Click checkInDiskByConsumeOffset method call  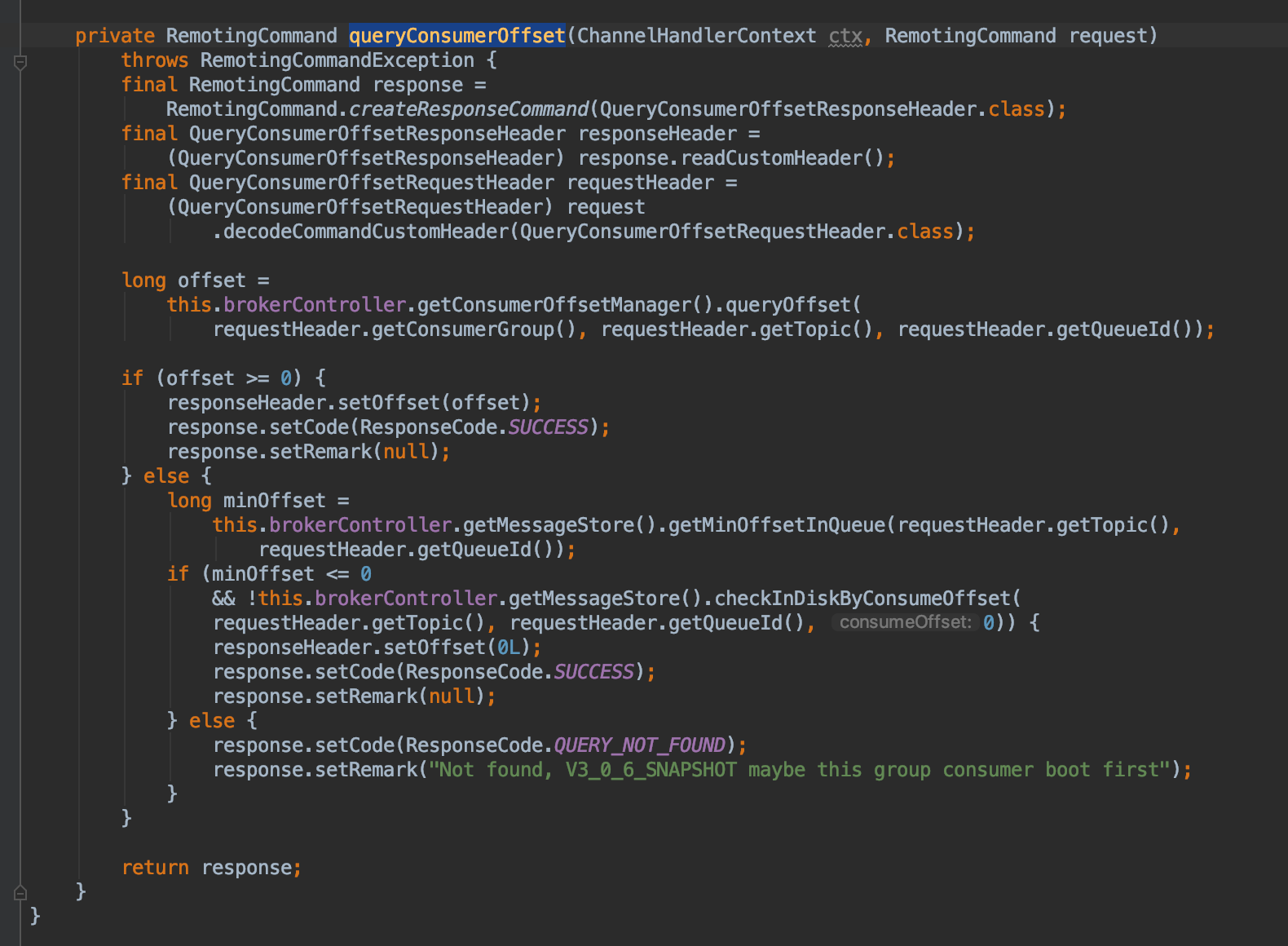tap(862, 599)
